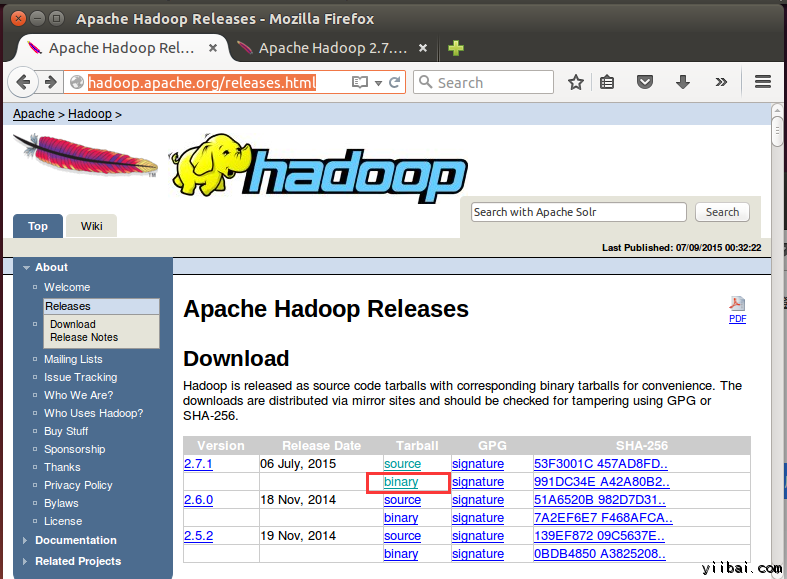This screenshot has width=787, height=579.
Task: Expand the Documentation sidebar section
Action: (x=27, y=540)
